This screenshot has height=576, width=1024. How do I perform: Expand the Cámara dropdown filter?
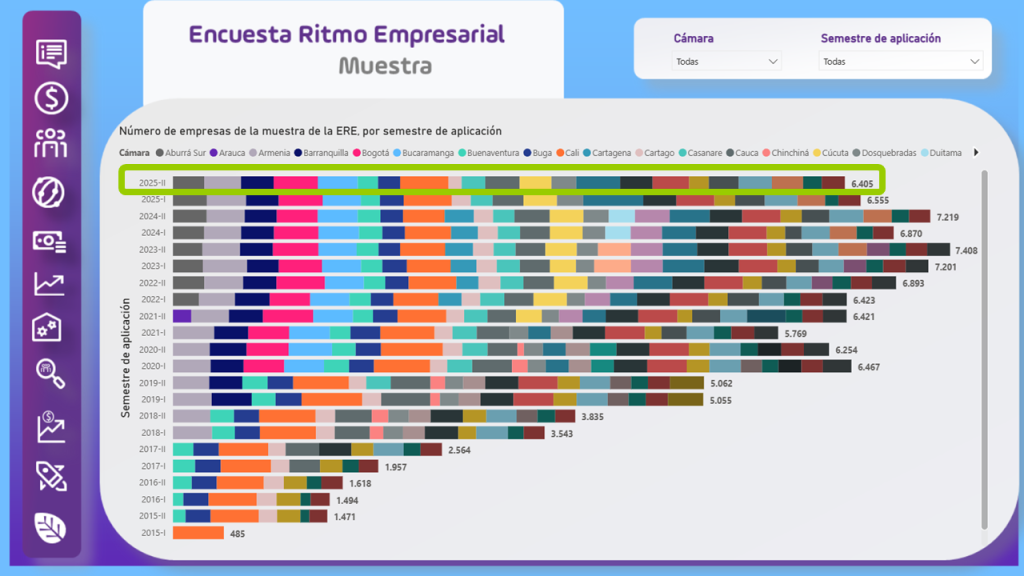point(726,61)
